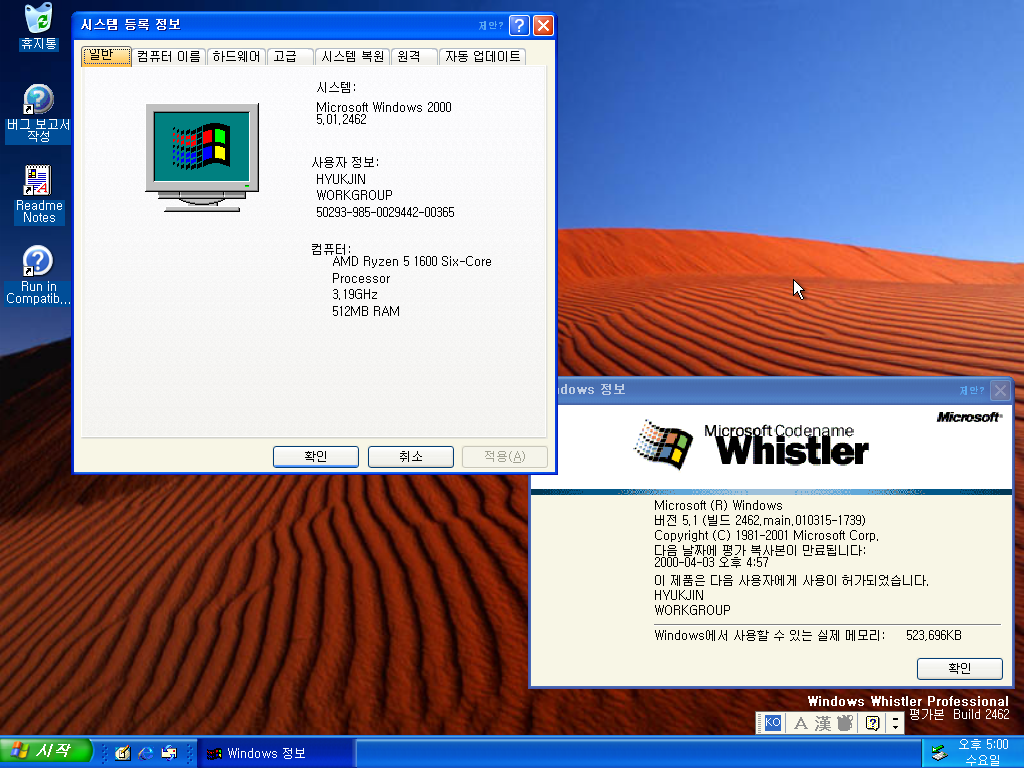Switch to the 하드웨어 tab

[236, 57]
